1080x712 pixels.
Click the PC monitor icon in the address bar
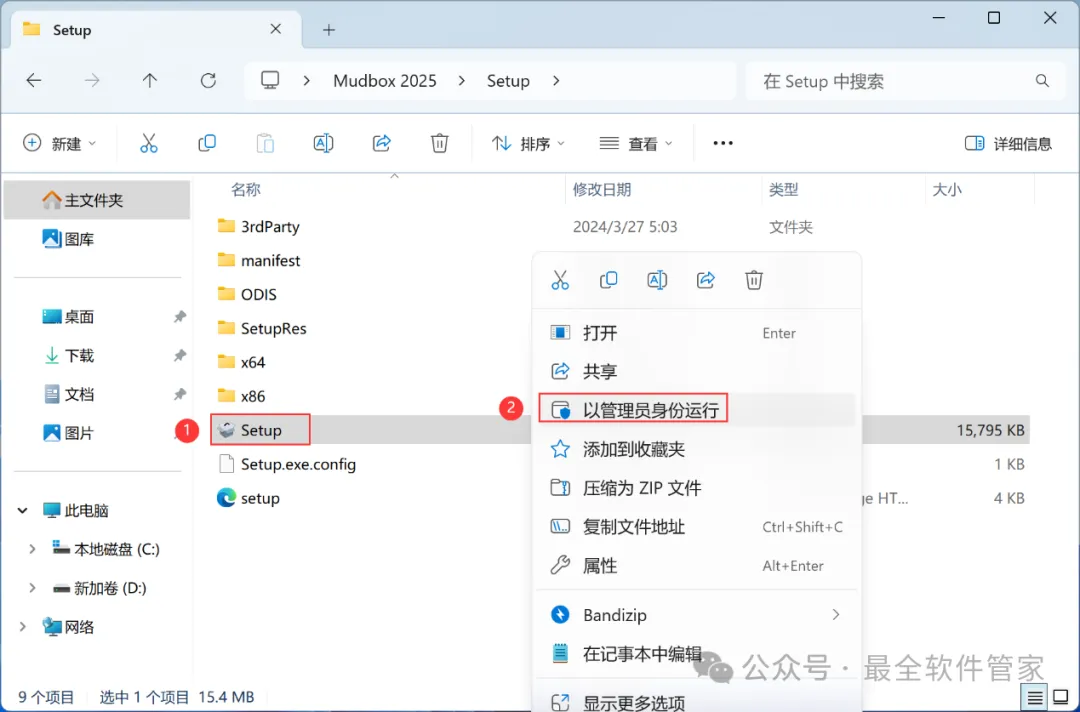click(x=270, y=81)
